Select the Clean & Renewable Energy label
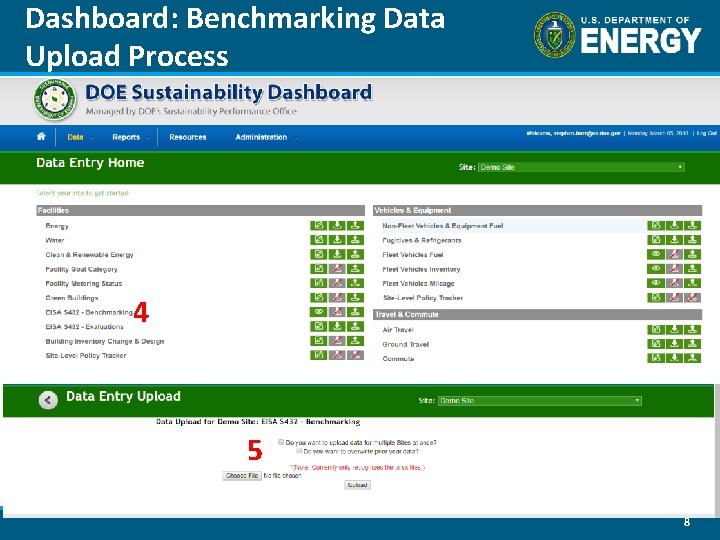This screenshot has width=720, height=540. point(89,254)
